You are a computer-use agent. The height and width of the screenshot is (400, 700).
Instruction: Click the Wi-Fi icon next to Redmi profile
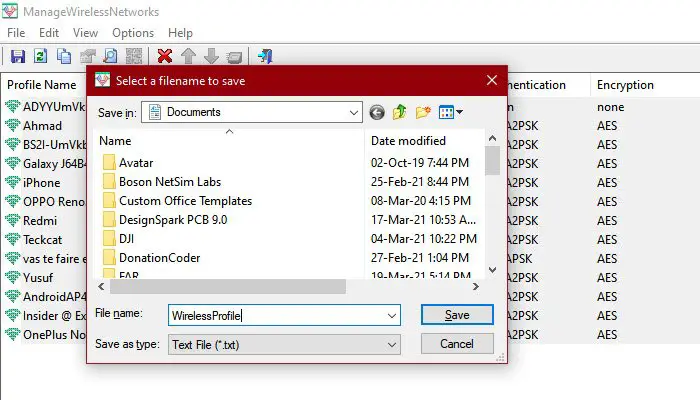pos(12,221)
